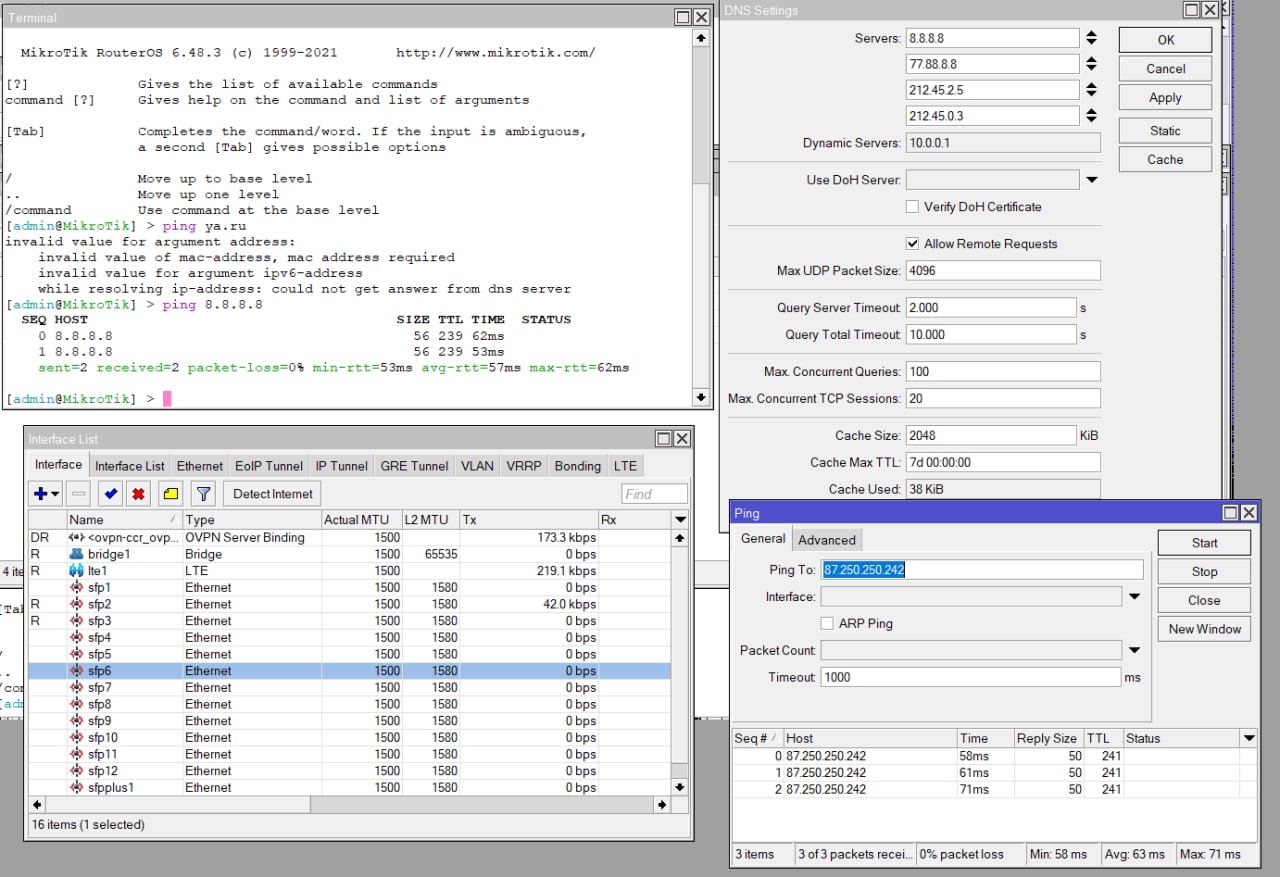Open the DNS Cache button
This screenshot has height=877, width=1280.
click(1165, 160)
